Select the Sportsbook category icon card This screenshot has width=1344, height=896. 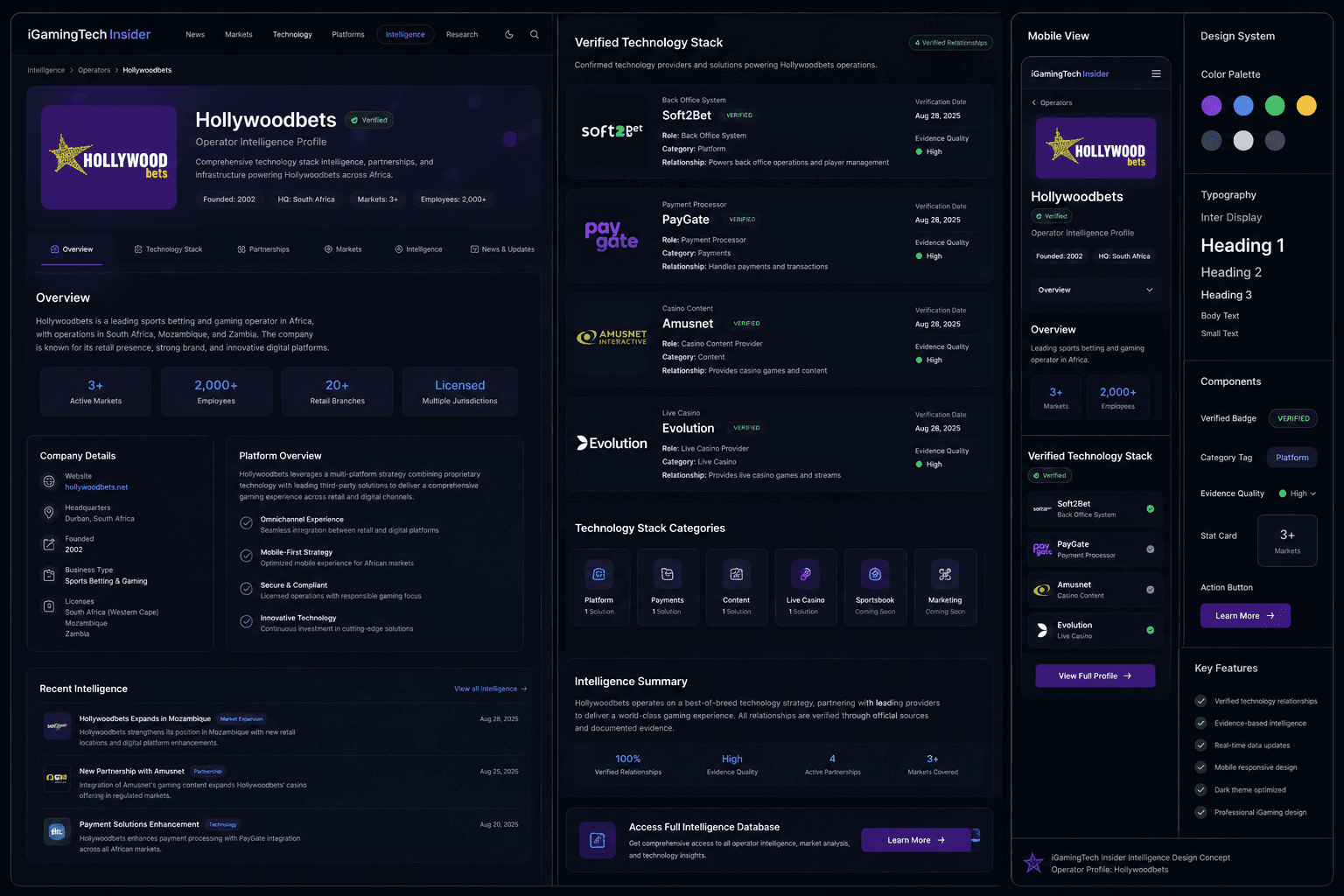point(875,587)
